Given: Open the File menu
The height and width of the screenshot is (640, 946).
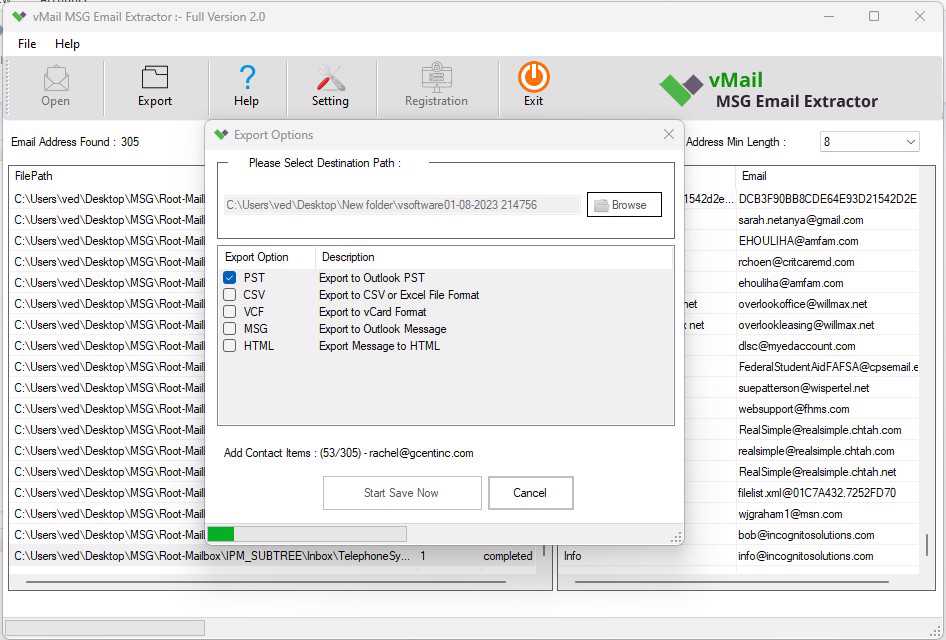Looking at the screenshot, I should point(27,43).
